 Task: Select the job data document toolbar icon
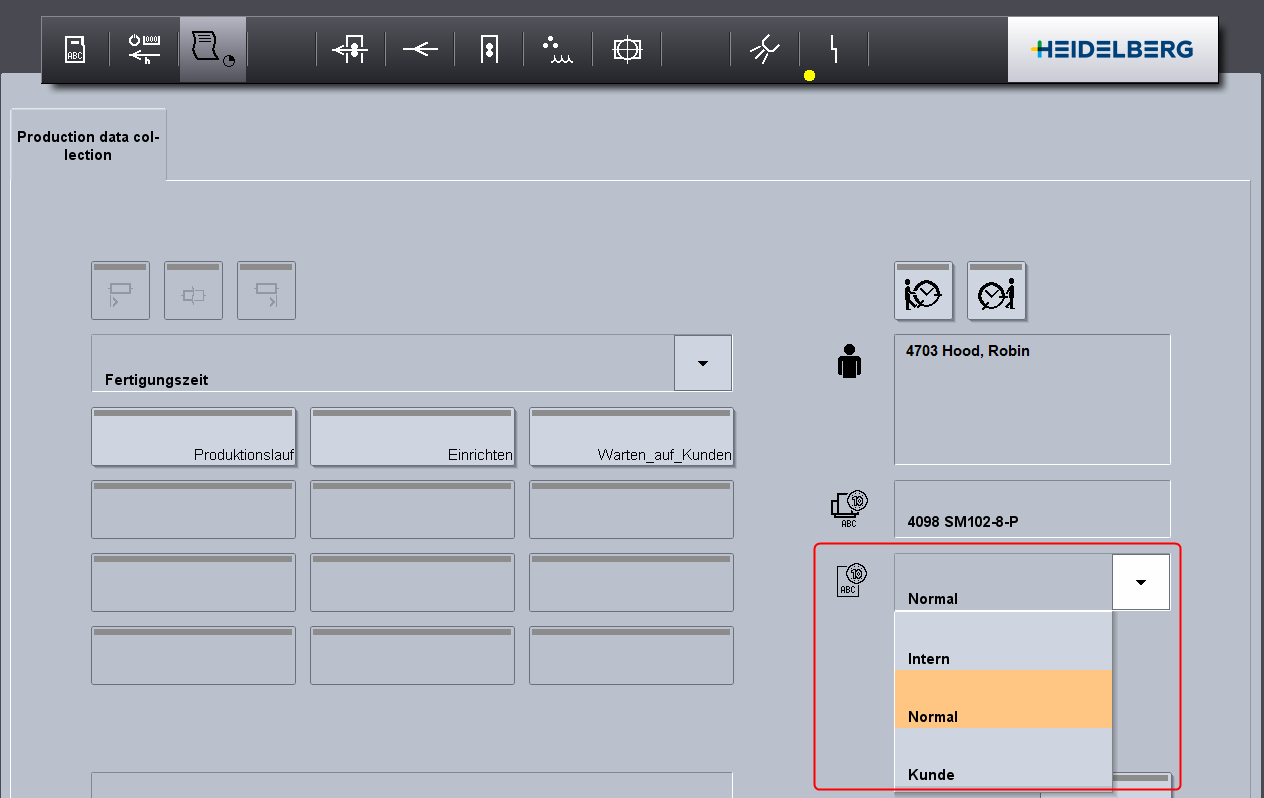pyautogui.click(x=75, y=48)
